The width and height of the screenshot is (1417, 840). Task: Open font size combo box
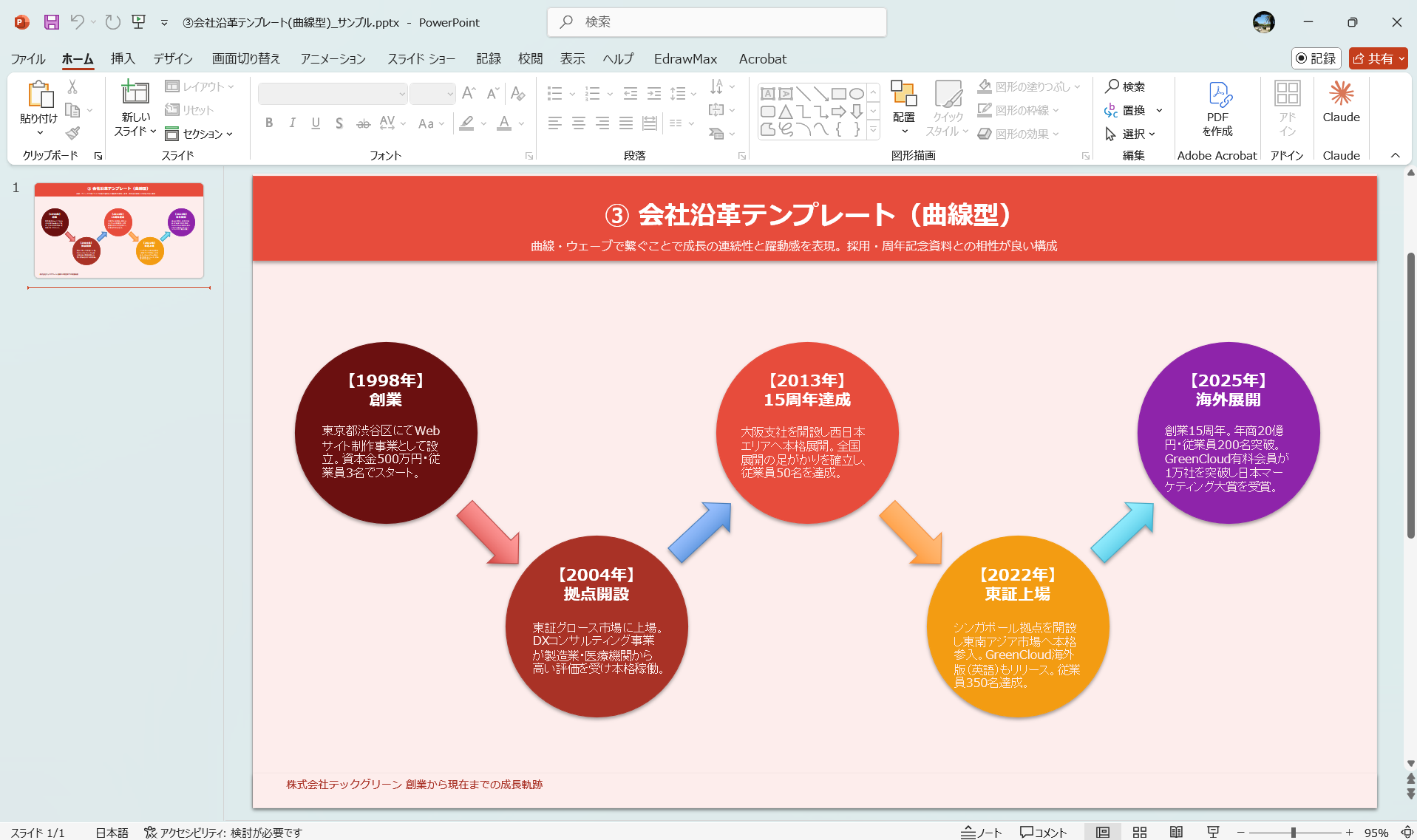pos(432,94)
